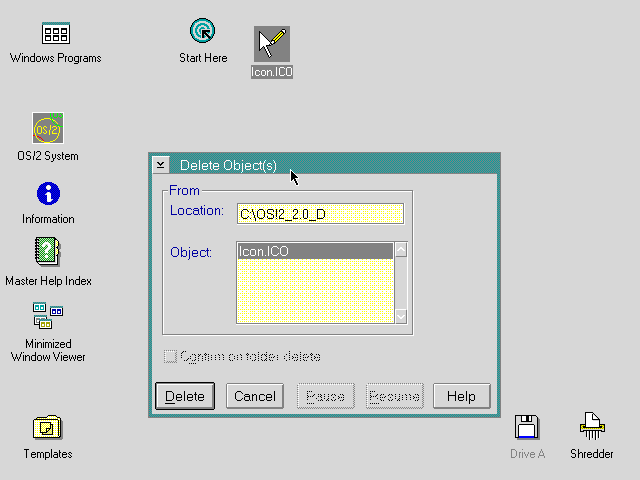The width and height of the screenshot is (640, 480).
Task: Cancel the delete operation
Action: pos(255,396)
